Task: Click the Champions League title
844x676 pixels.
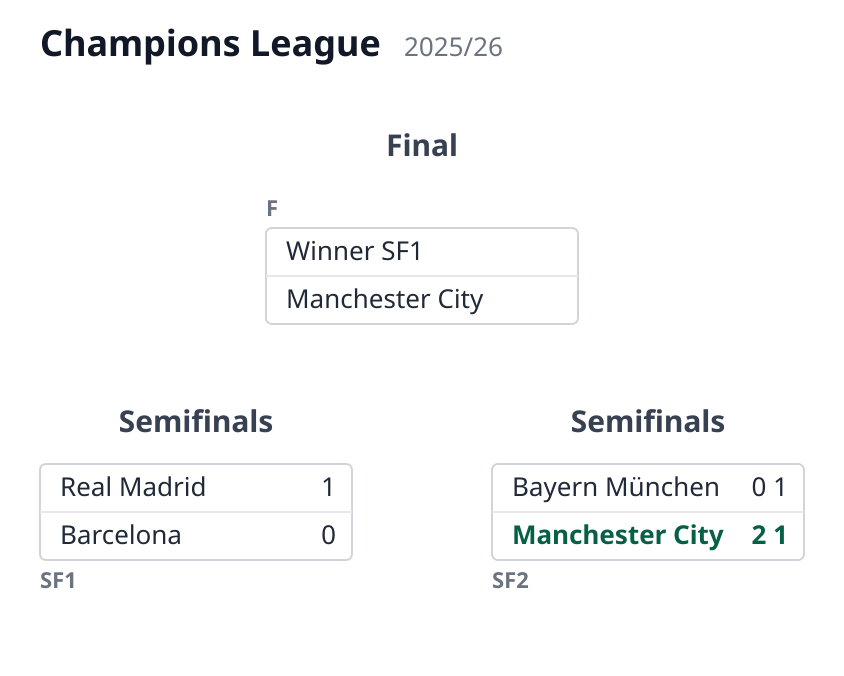Action: coord(210,45)
